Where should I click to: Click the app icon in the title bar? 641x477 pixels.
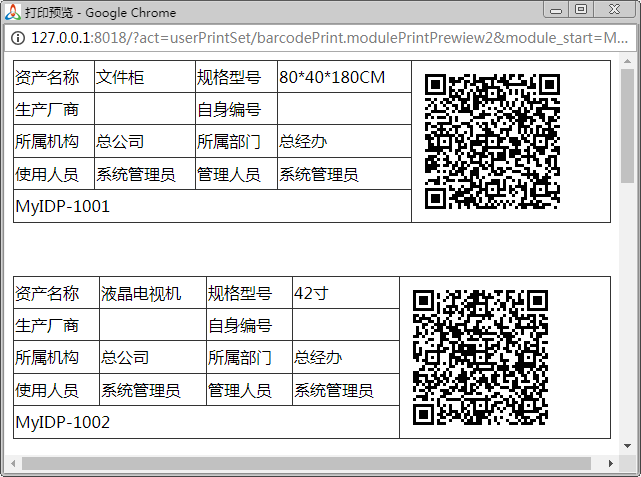[12, 12]
